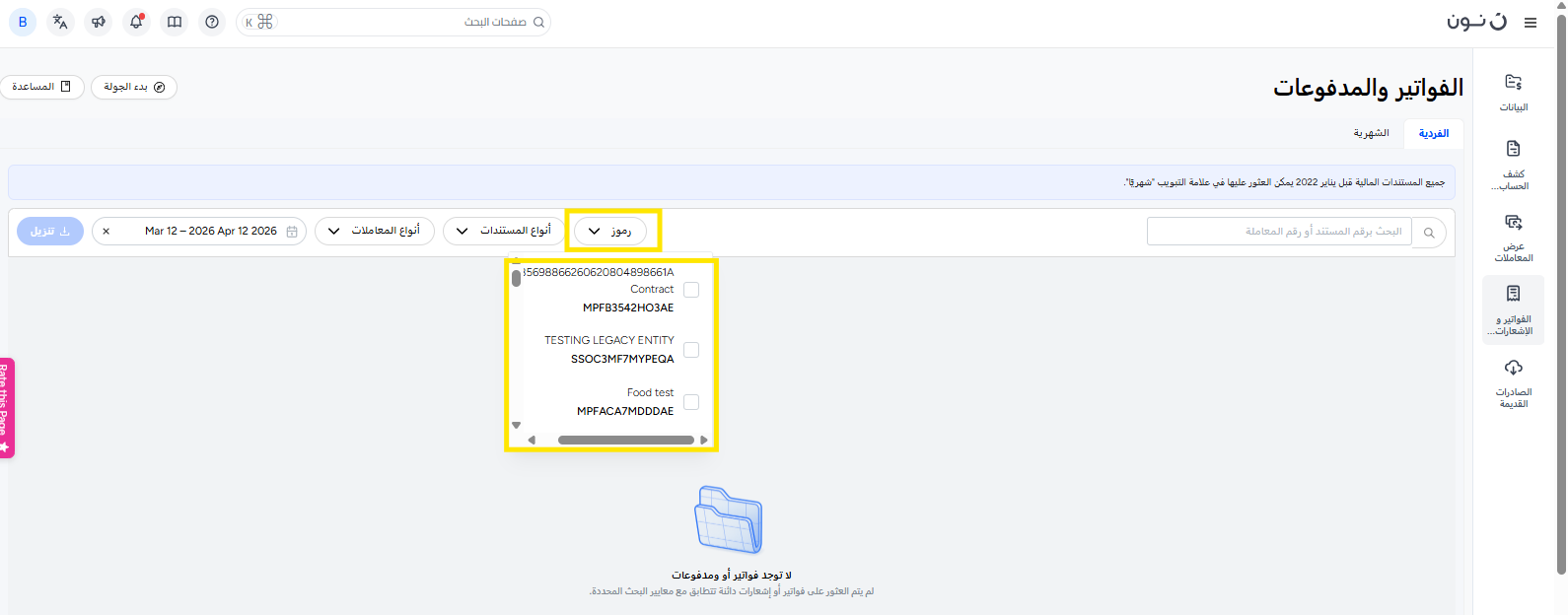
Task: Switch to the الشهرية tab
Action: 1371,133
